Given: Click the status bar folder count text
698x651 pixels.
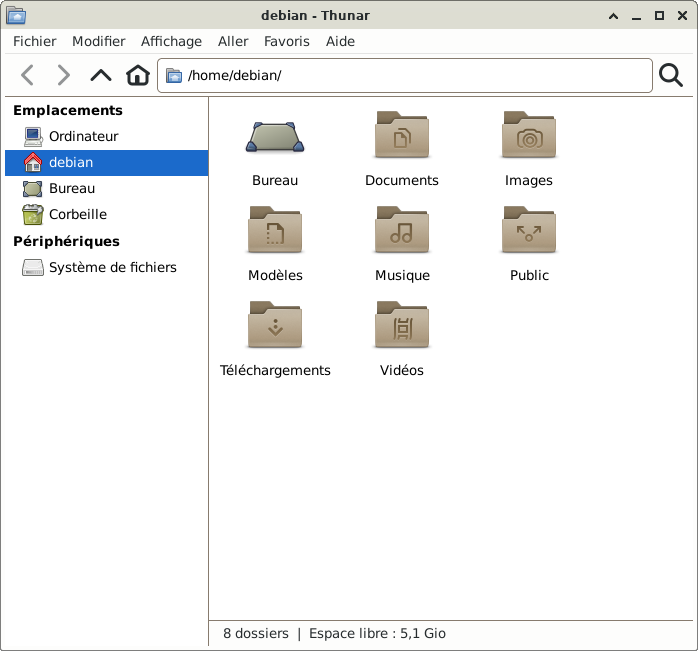Looking at the screenshot, I should pyautogui.click(x=256, y=633).
